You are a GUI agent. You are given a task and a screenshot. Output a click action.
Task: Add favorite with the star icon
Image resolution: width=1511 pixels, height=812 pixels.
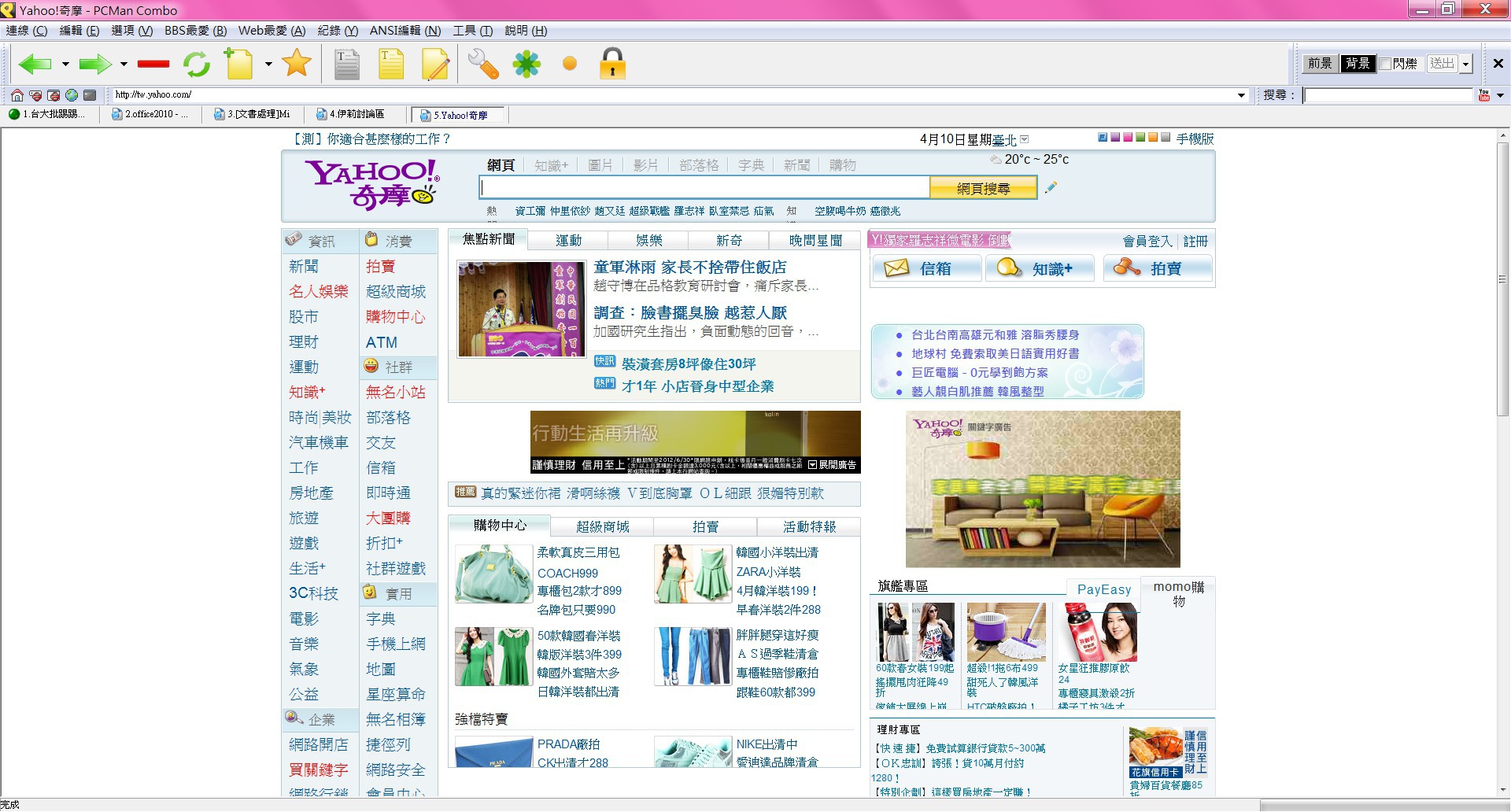[x=297, y=63]
